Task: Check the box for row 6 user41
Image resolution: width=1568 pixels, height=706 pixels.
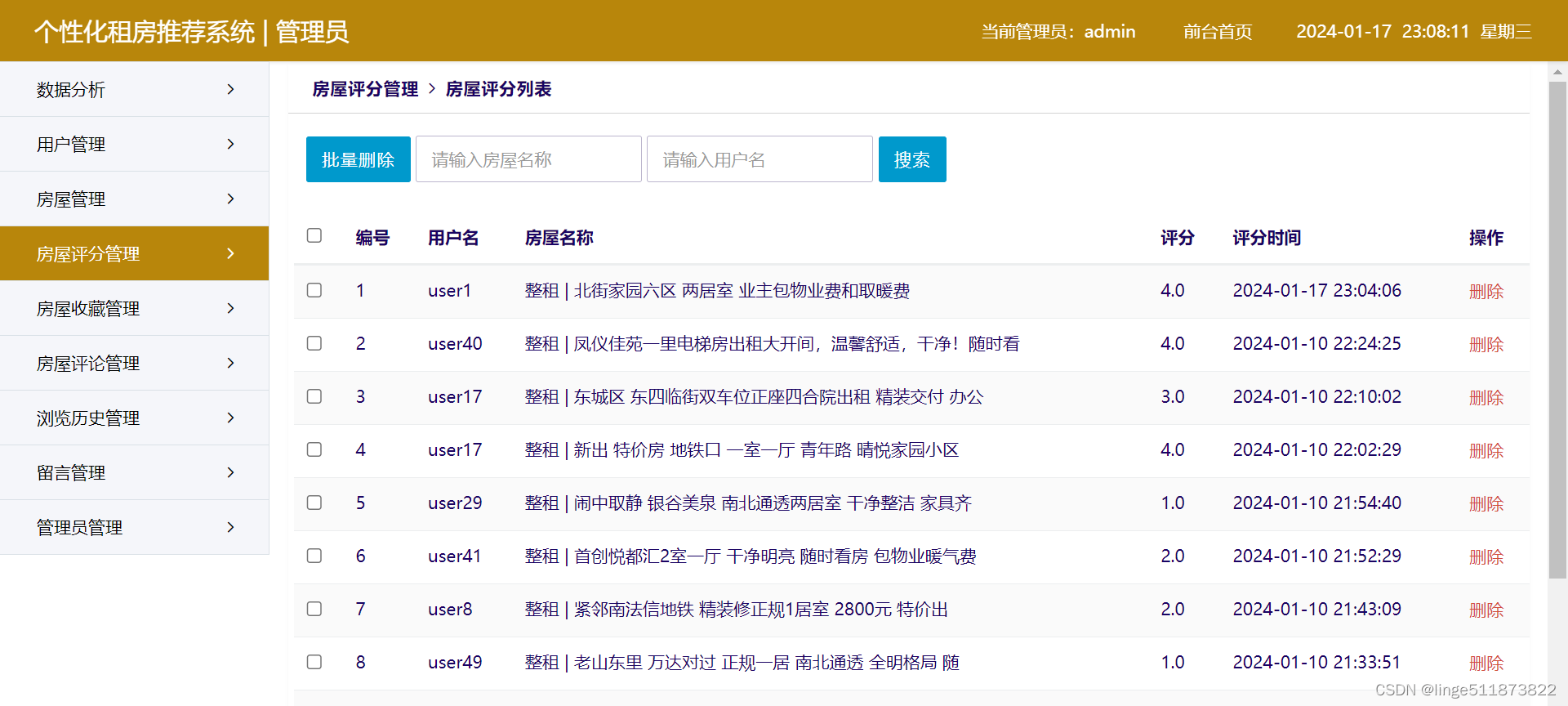Action: pos(314,556)
